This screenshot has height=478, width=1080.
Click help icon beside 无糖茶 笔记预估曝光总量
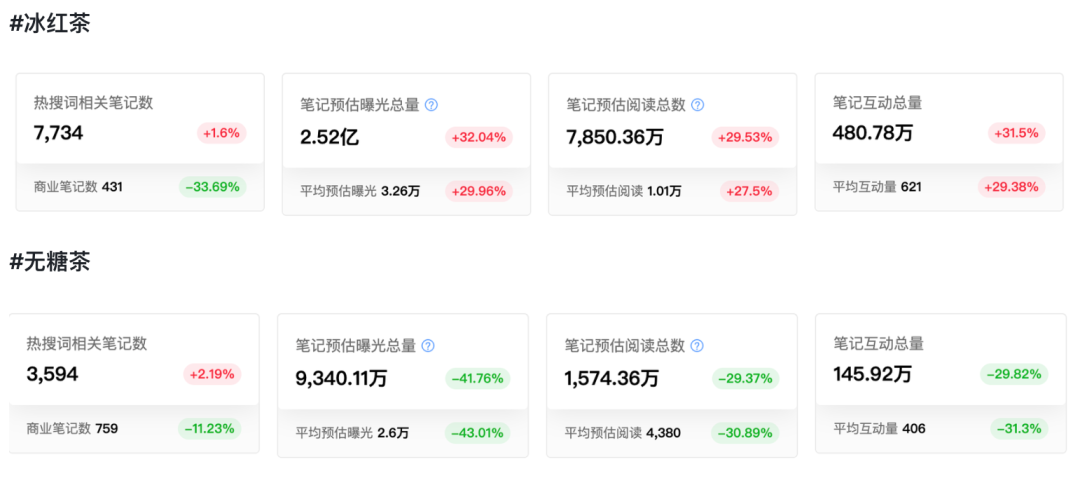coord(428,346)
